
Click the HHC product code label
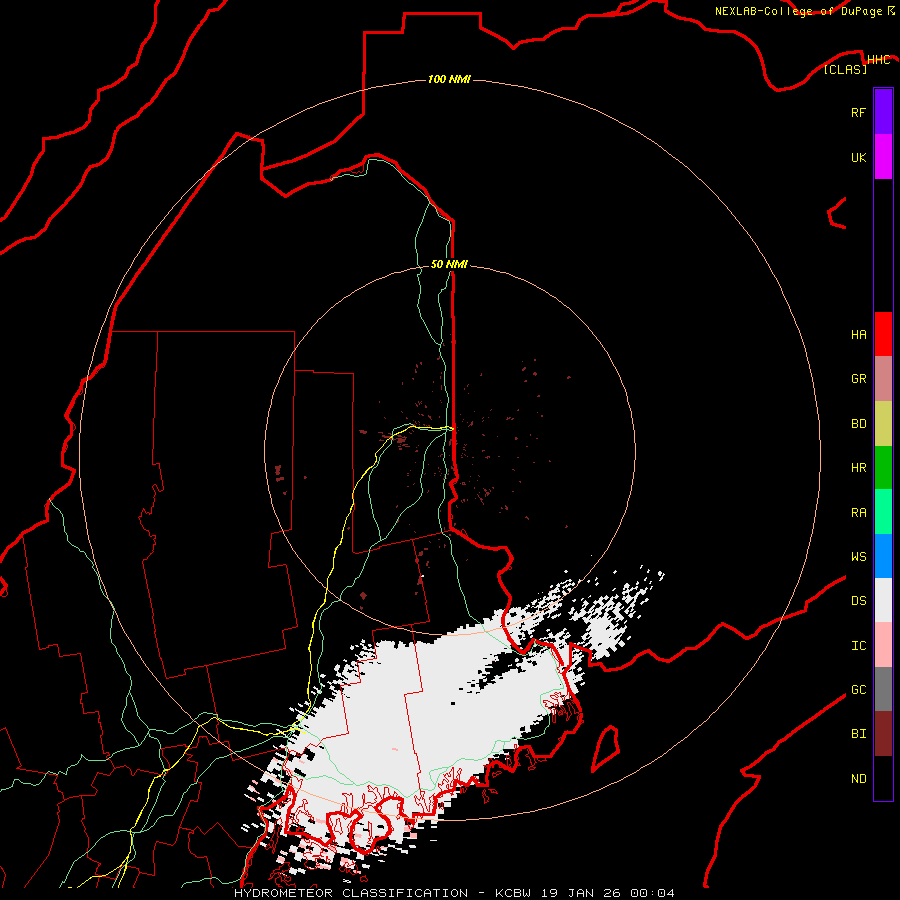click(x=878, y=60)
